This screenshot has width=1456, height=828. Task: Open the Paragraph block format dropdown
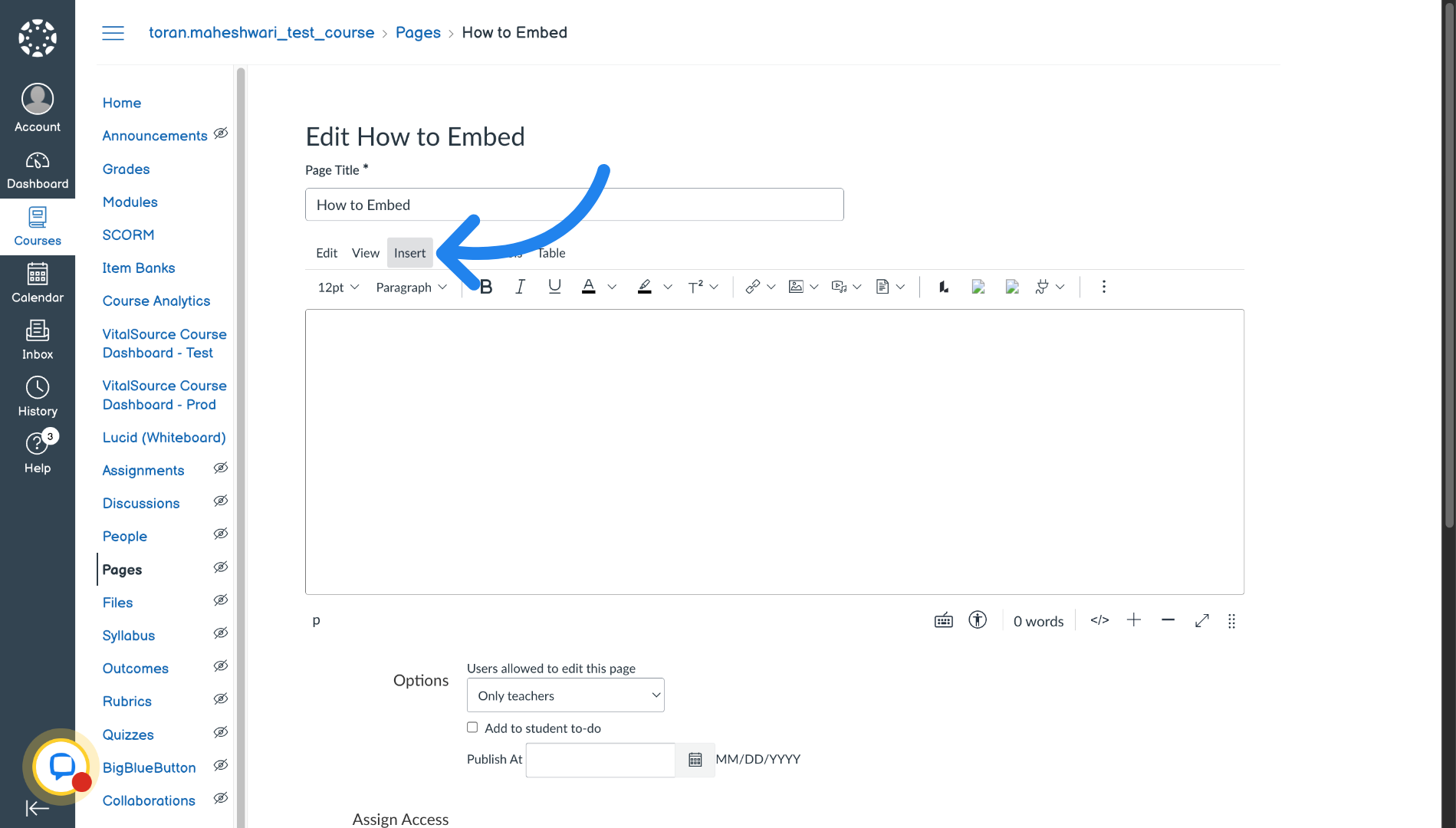[411, 287]
